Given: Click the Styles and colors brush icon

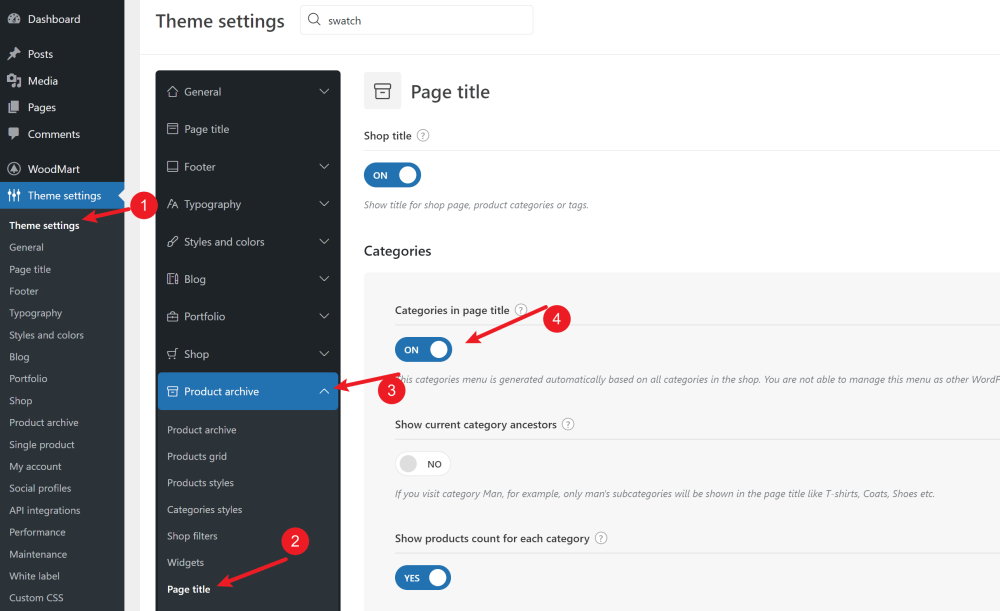Looking at the screenshot, I should tap(172, 242).
